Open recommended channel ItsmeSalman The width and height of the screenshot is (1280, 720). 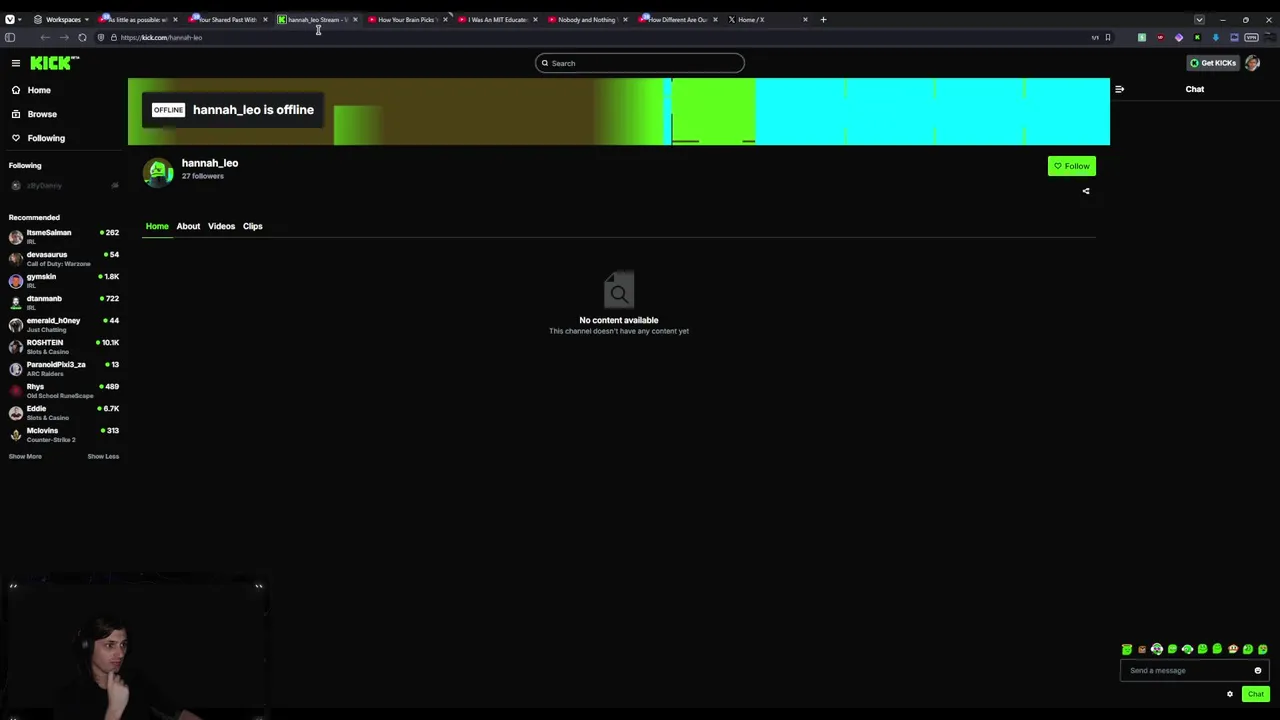[x=64, y=237]
